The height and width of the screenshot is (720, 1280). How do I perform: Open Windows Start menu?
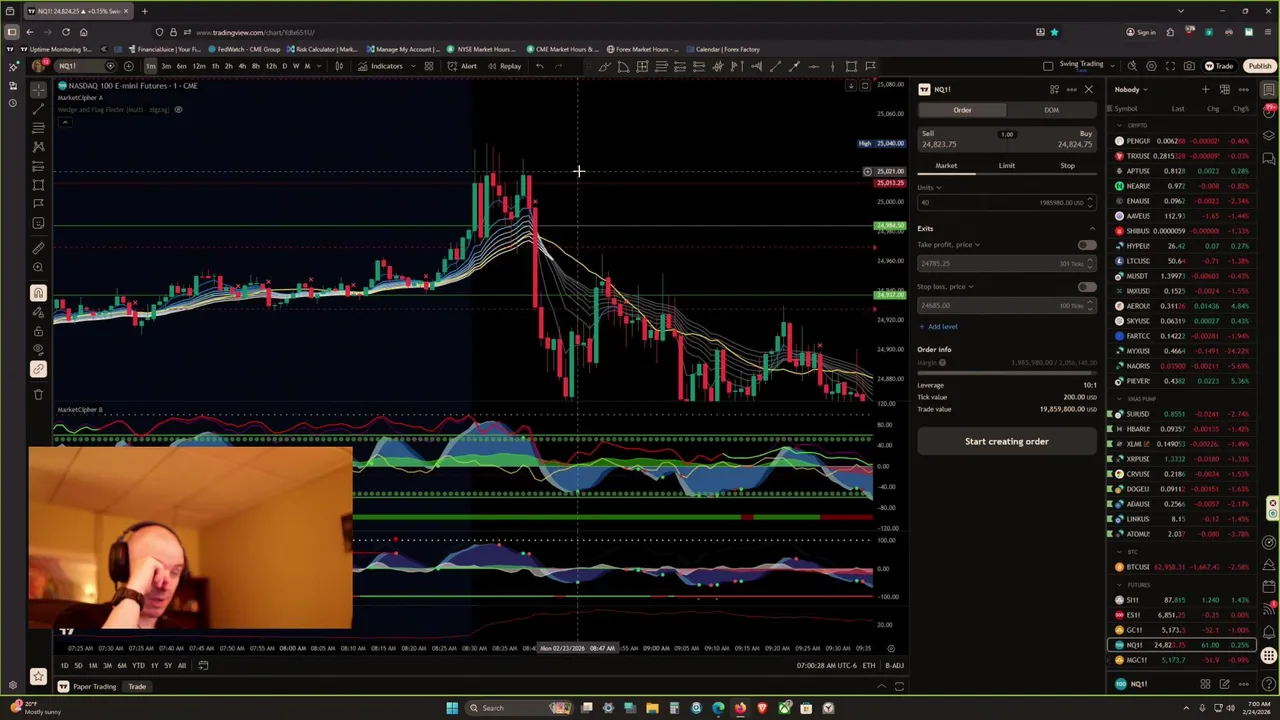click(x=452, y=708)
